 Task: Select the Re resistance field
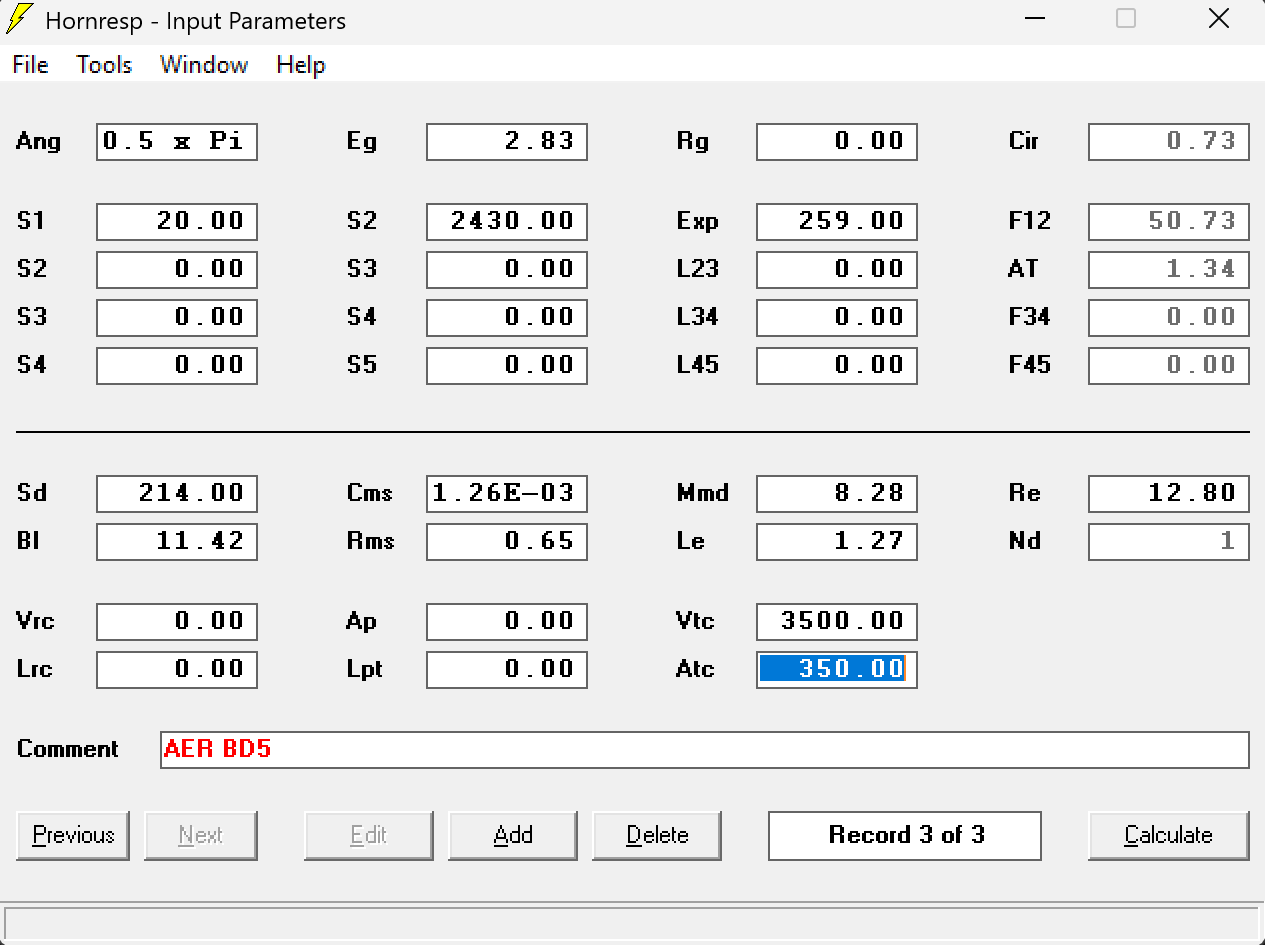[x=1168, y=494]
